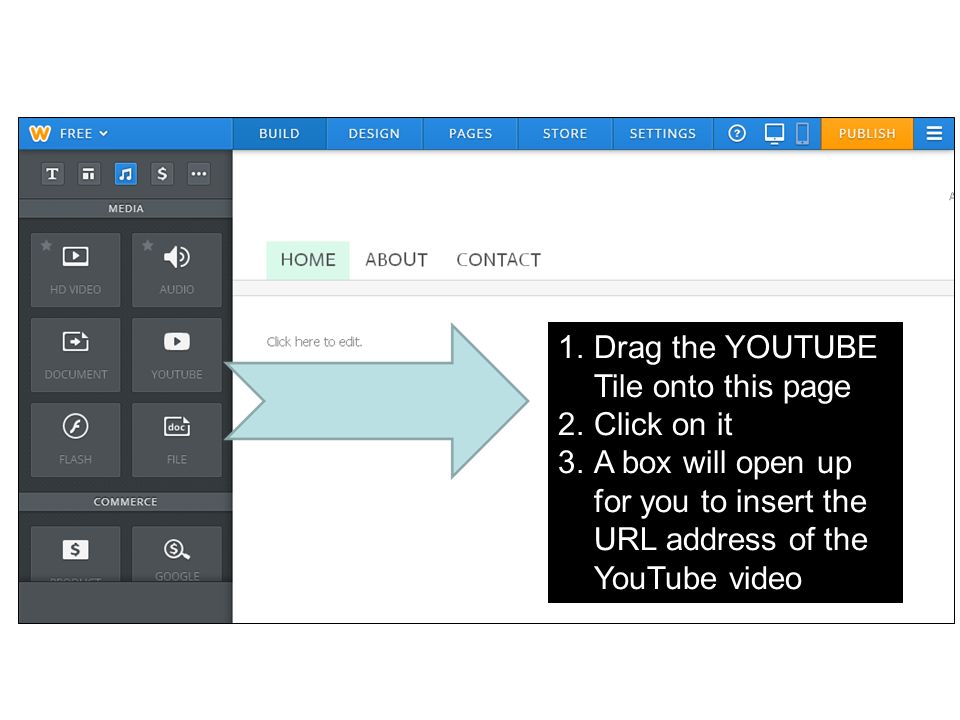This screenshot has height=720, width=960.
Task: Click the PRODUCT dollar tile
Action: click(x=75, y=553)
